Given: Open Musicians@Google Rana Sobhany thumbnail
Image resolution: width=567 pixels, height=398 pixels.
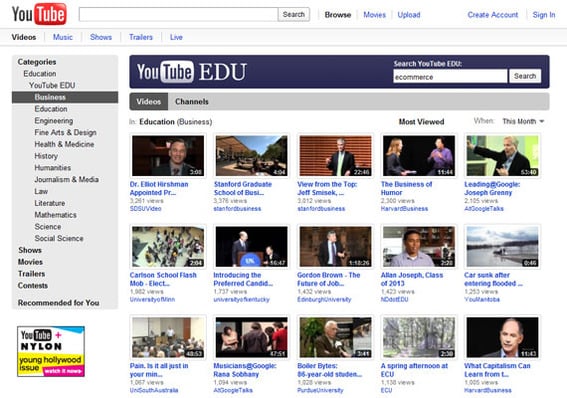Looking at the screenshot, I should pyautogui.click(x=252, y=337).
